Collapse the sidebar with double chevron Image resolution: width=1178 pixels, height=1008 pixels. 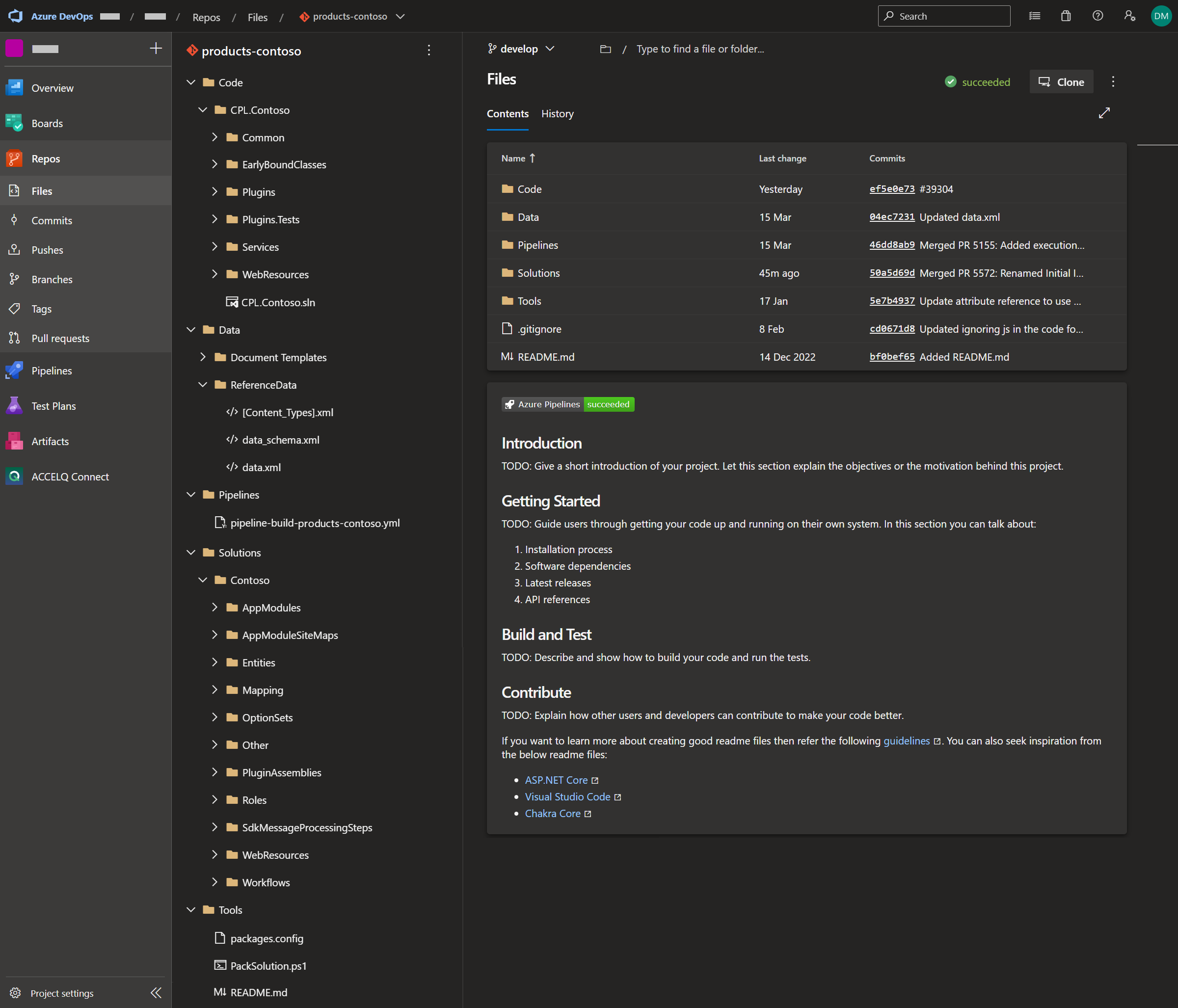click(x=156, y=993)
